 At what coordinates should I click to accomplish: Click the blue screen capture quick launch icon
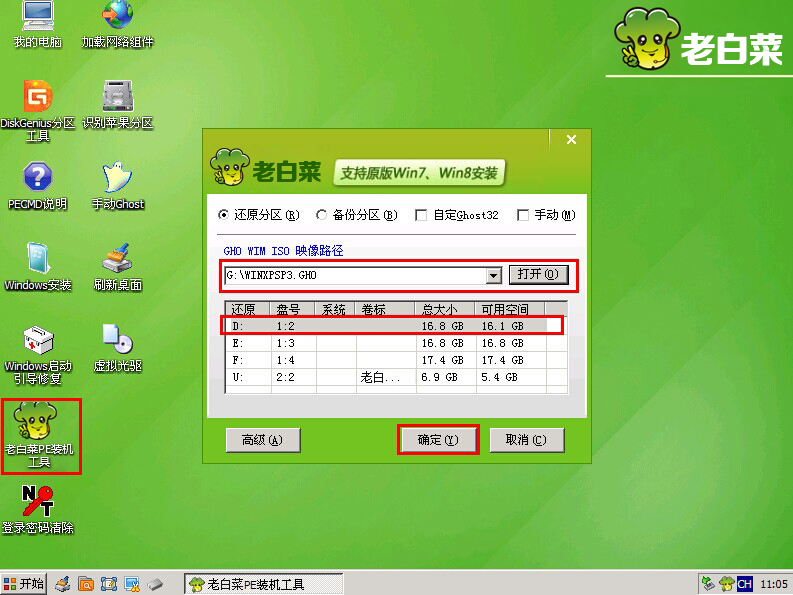[109, 584]
